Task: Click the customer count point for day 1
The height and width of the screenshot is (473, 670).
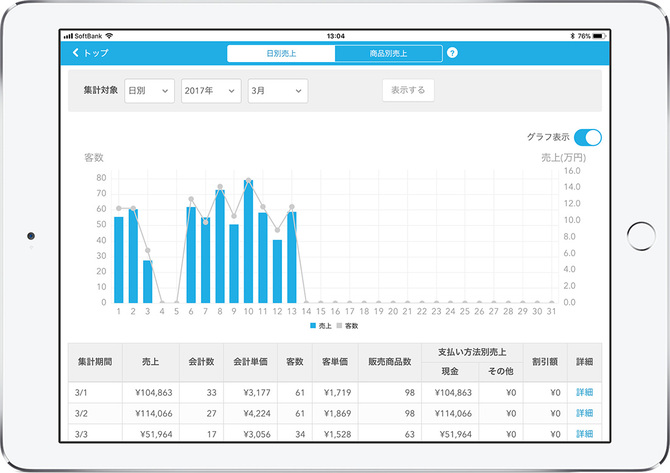Action: click(118, 209)
